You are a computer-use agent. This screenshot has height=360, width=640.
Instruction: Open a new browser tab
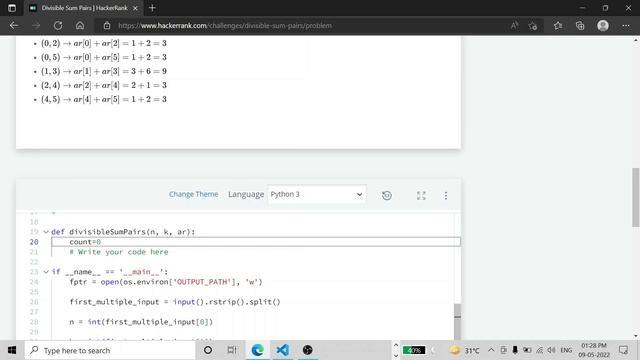click(x=152, y=8)
